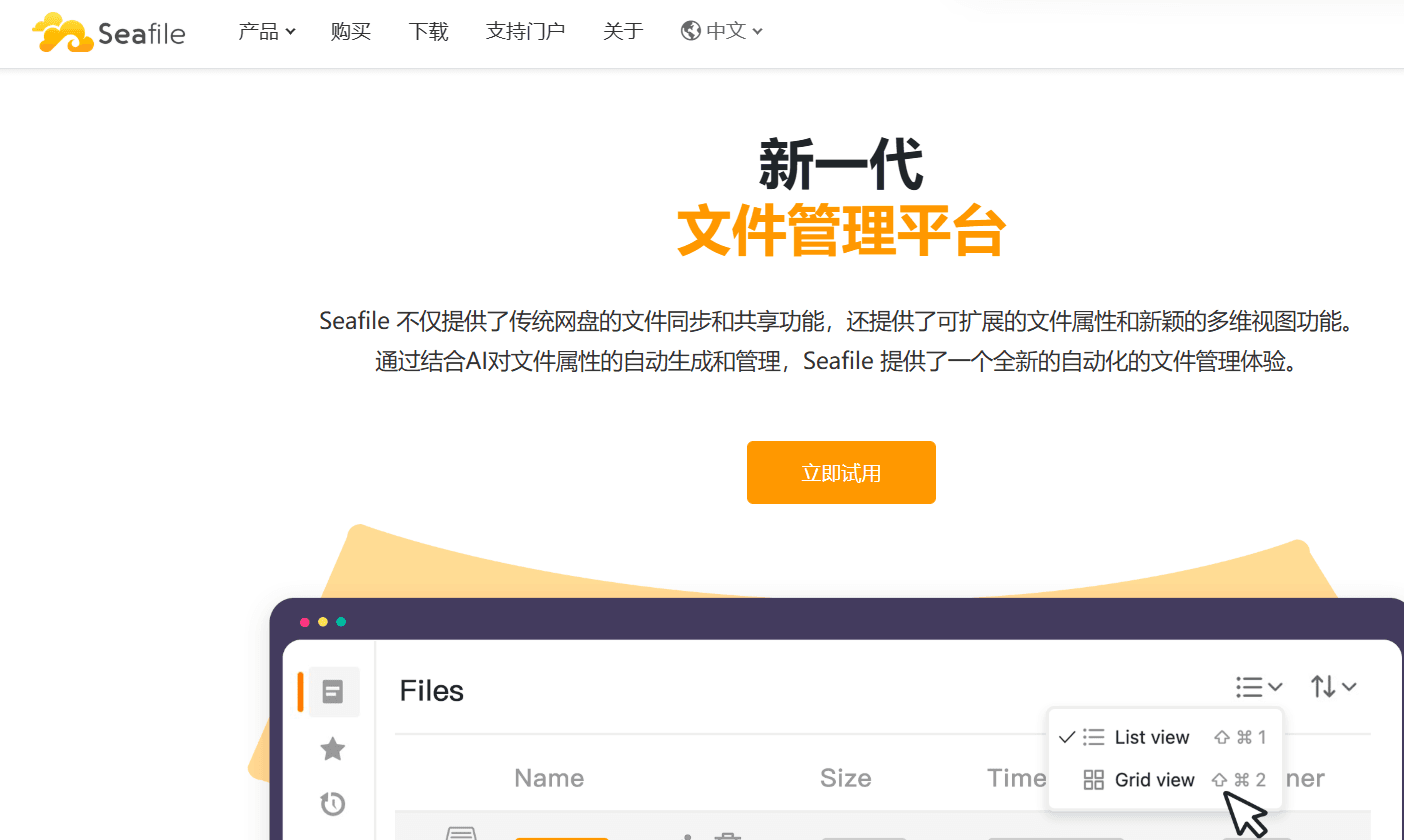This screenshot has height=840, width=1404.
Task: Choose Grid view in the mockup menu
Action: click(1164, 780)
